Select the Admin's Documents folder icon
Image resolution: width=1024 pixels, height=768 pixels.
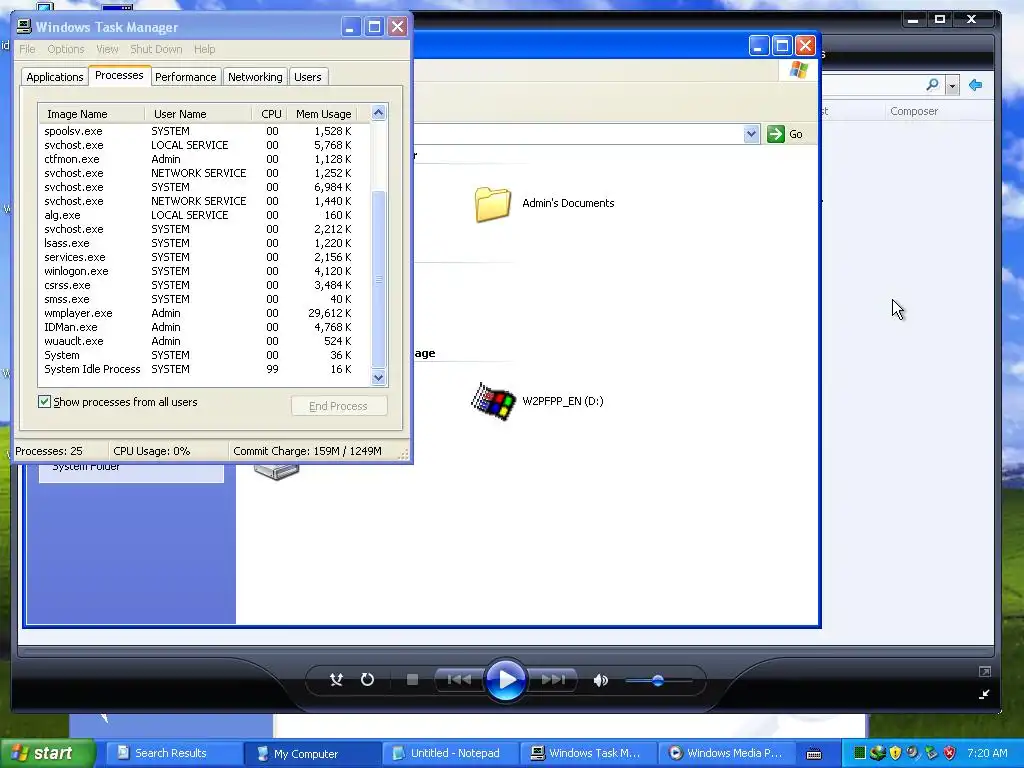point(492,204)
